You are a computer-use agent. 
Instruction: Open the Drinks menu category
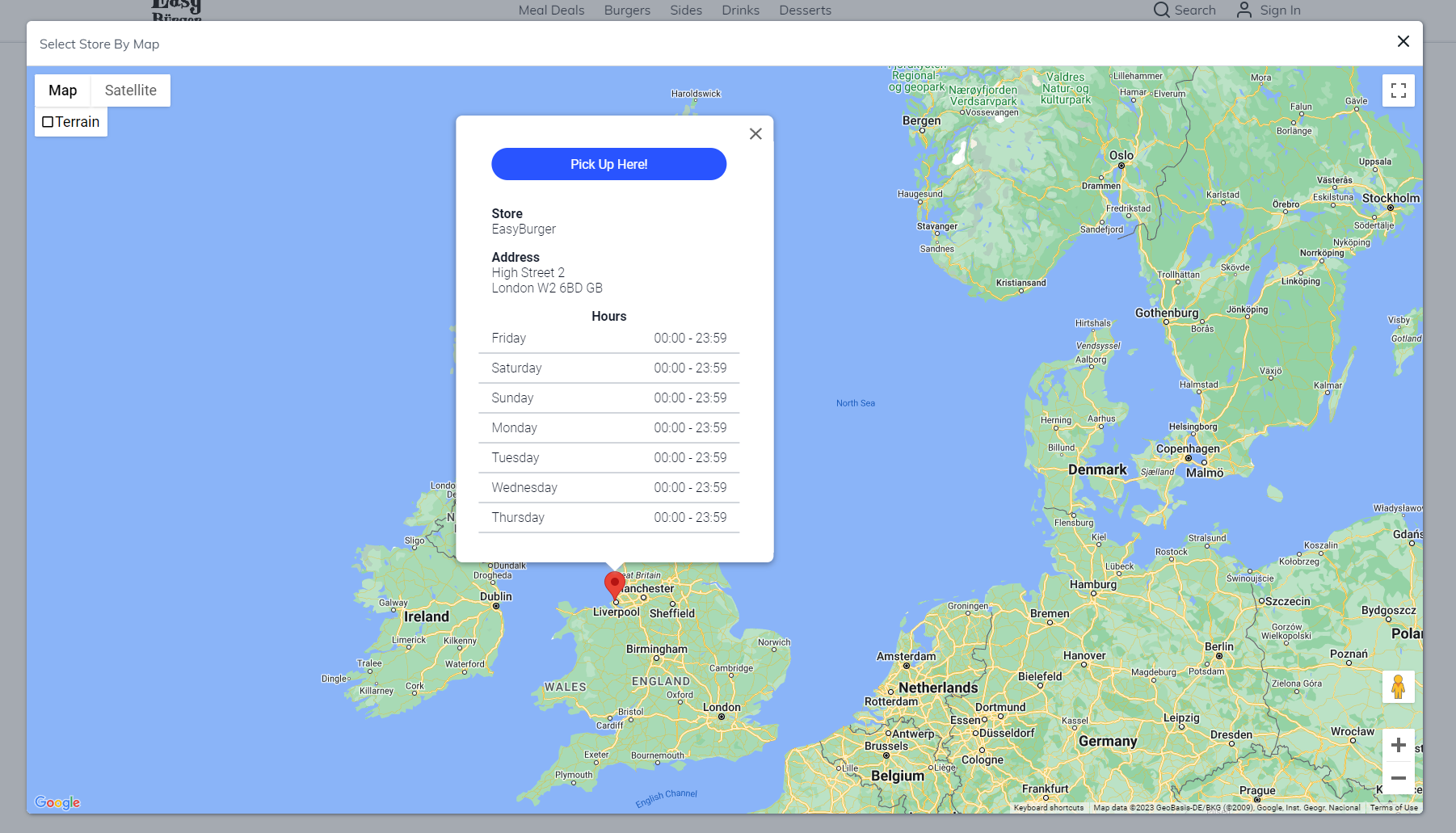pyautogui.click(x=740, y=11)
